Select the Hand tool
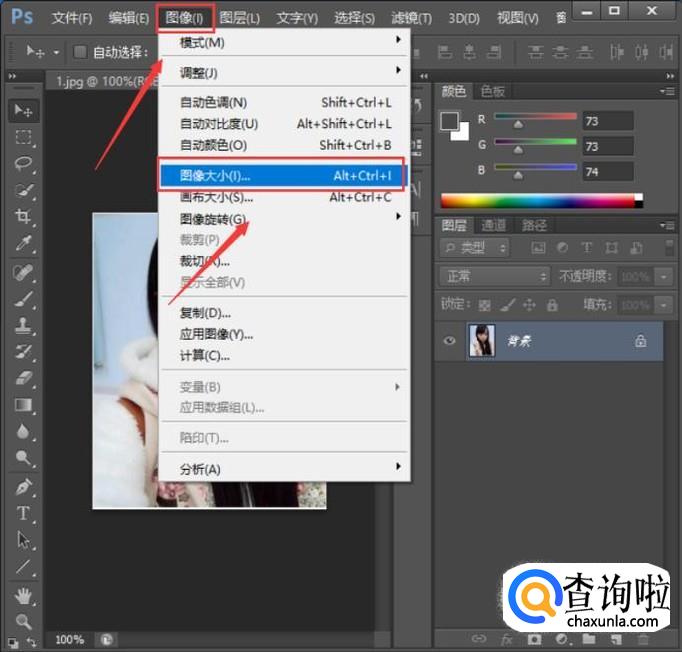The height and width of the screenshot is (652, 682). (x=24, y=595)
